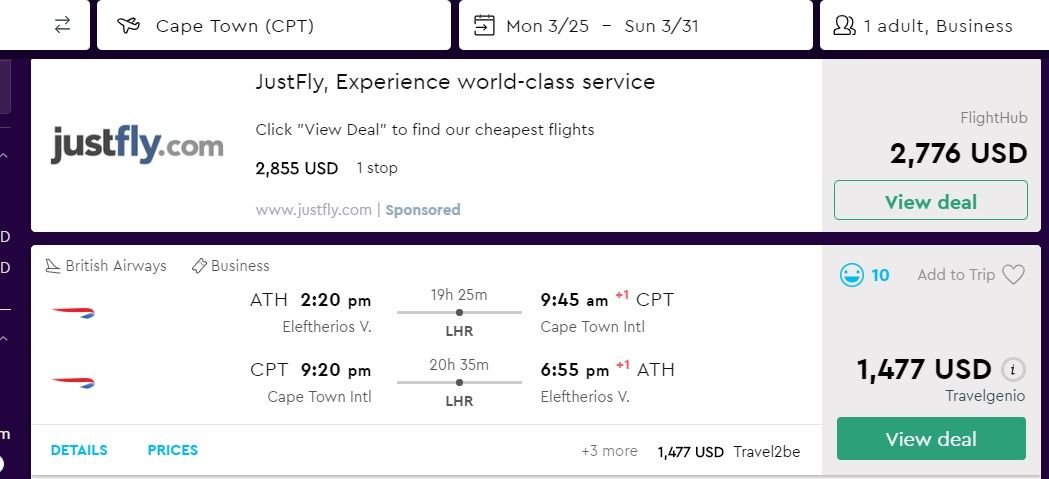1049x479 pixels.
Task: Open the DETAILS tab
Action: coord(79,450)
